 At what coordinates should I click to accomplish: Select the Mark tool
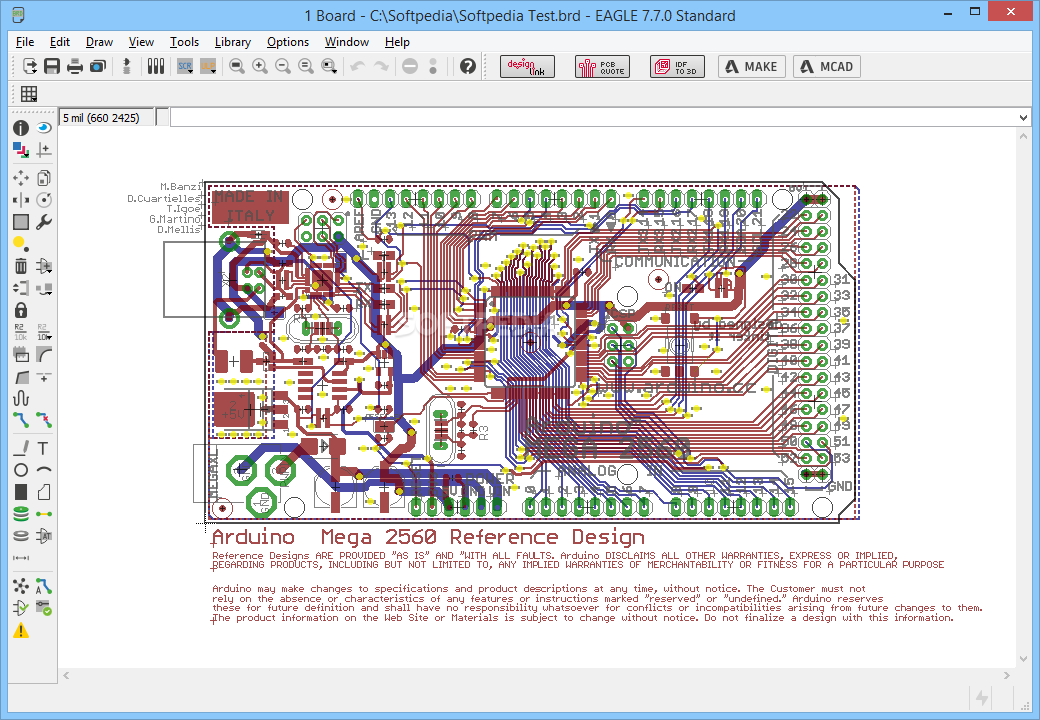44,150
